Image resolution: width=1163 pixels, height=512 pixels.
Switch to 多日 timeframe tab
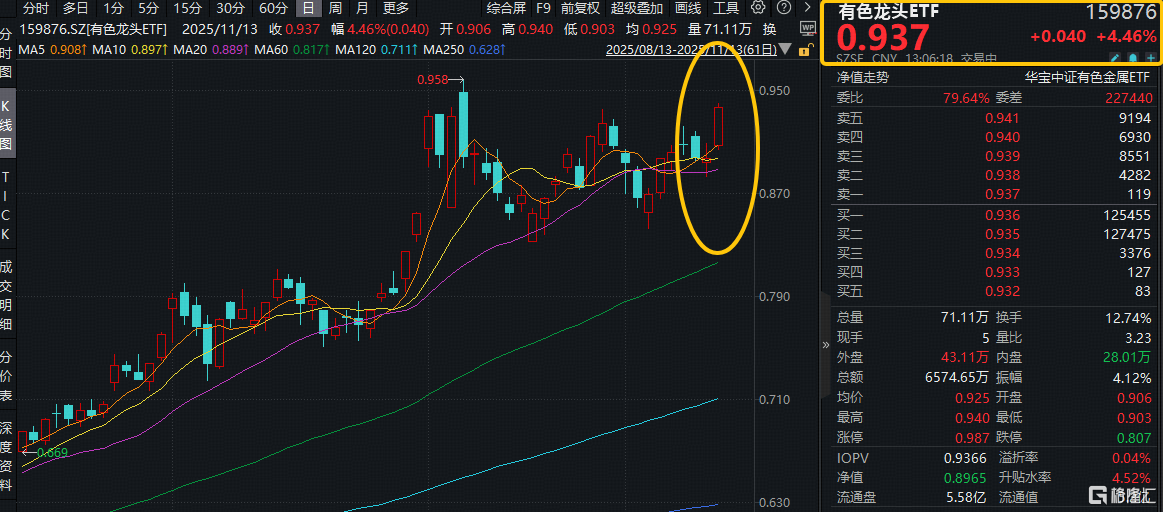coord(76,8)
